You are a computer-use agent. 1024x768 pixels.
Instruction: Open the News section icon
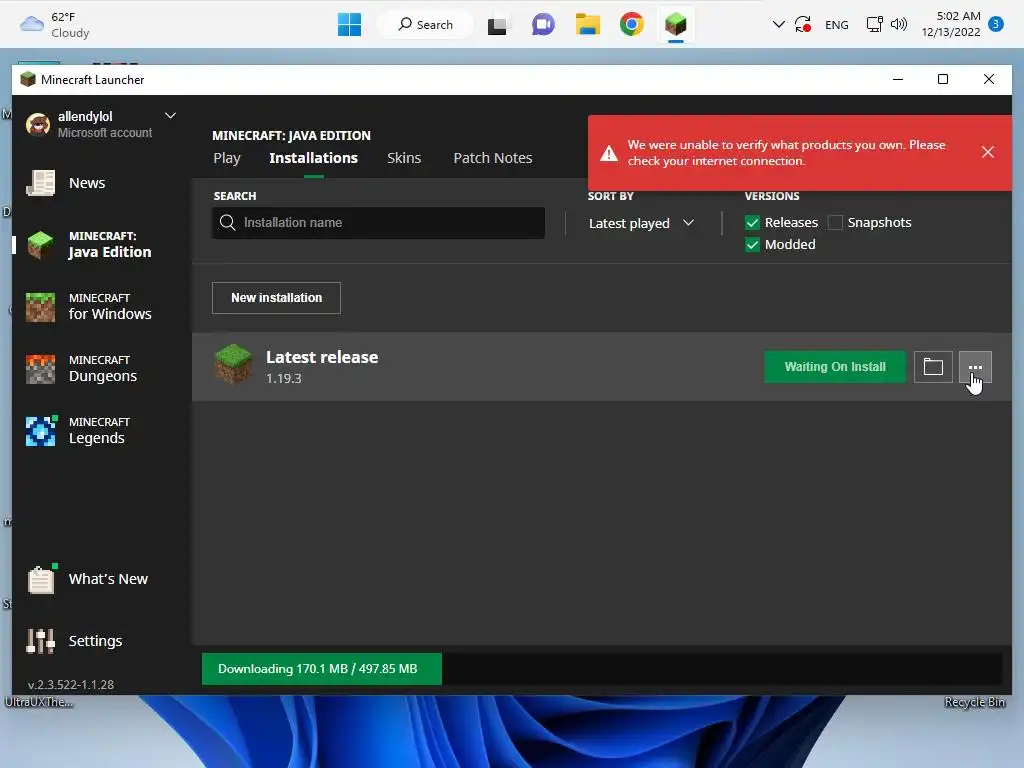(40, 183)
